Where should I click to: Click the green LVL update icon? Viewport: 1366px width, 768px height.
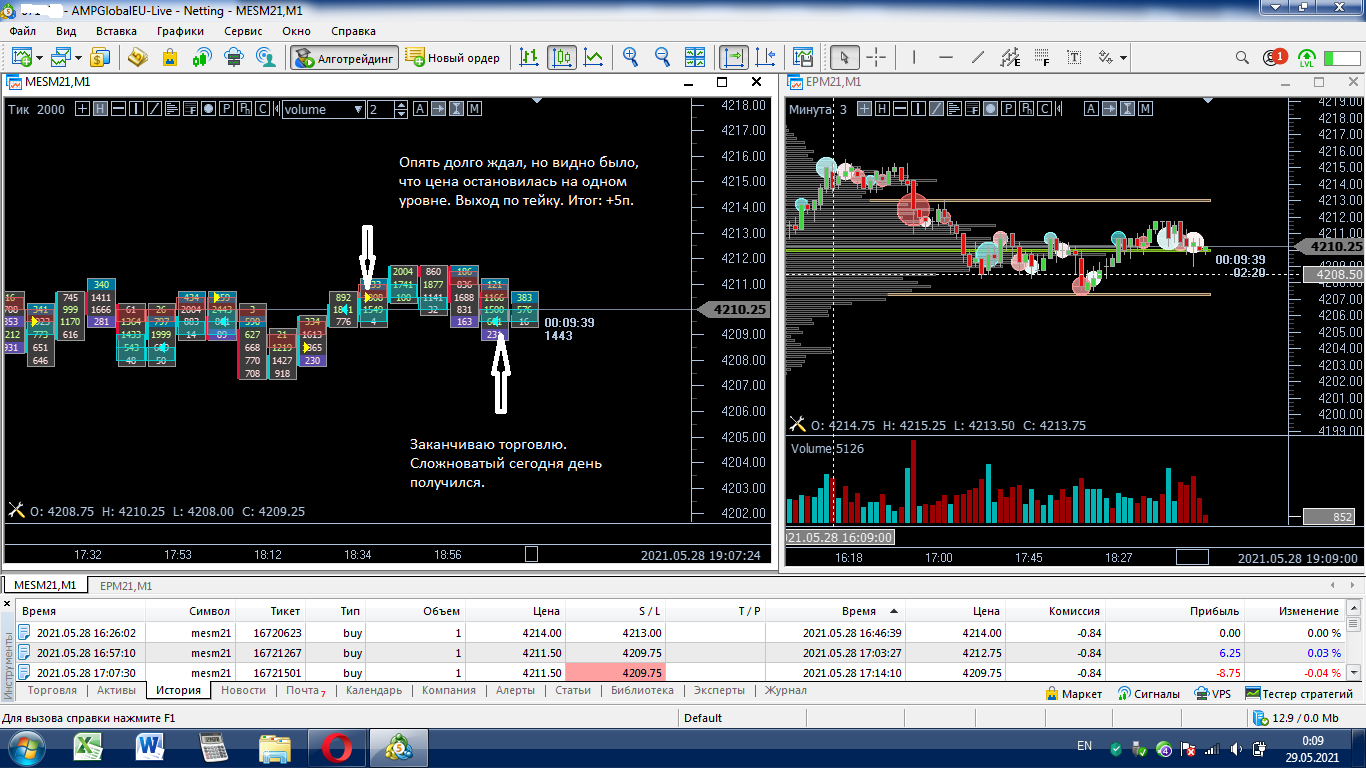1307,57
